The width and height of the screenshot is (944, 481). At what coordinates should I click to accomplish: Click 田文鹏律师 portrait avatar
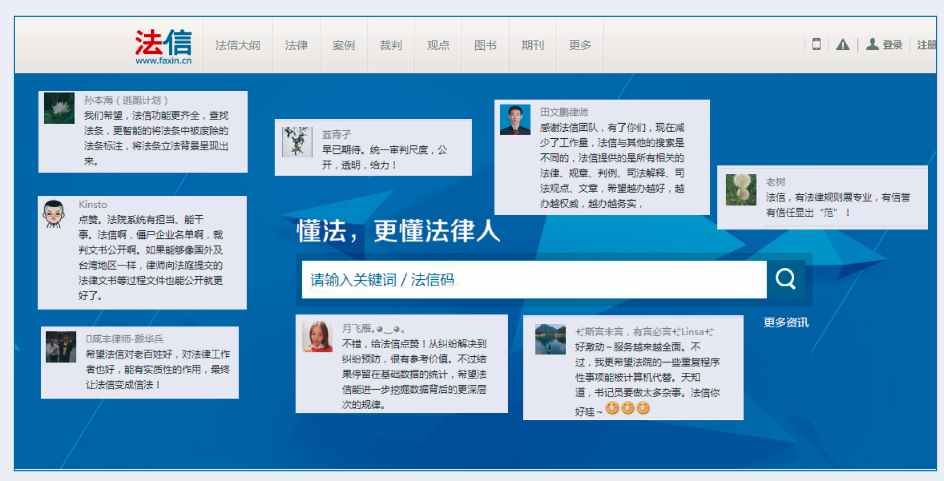pyautogui.click(x=515, y=119)
